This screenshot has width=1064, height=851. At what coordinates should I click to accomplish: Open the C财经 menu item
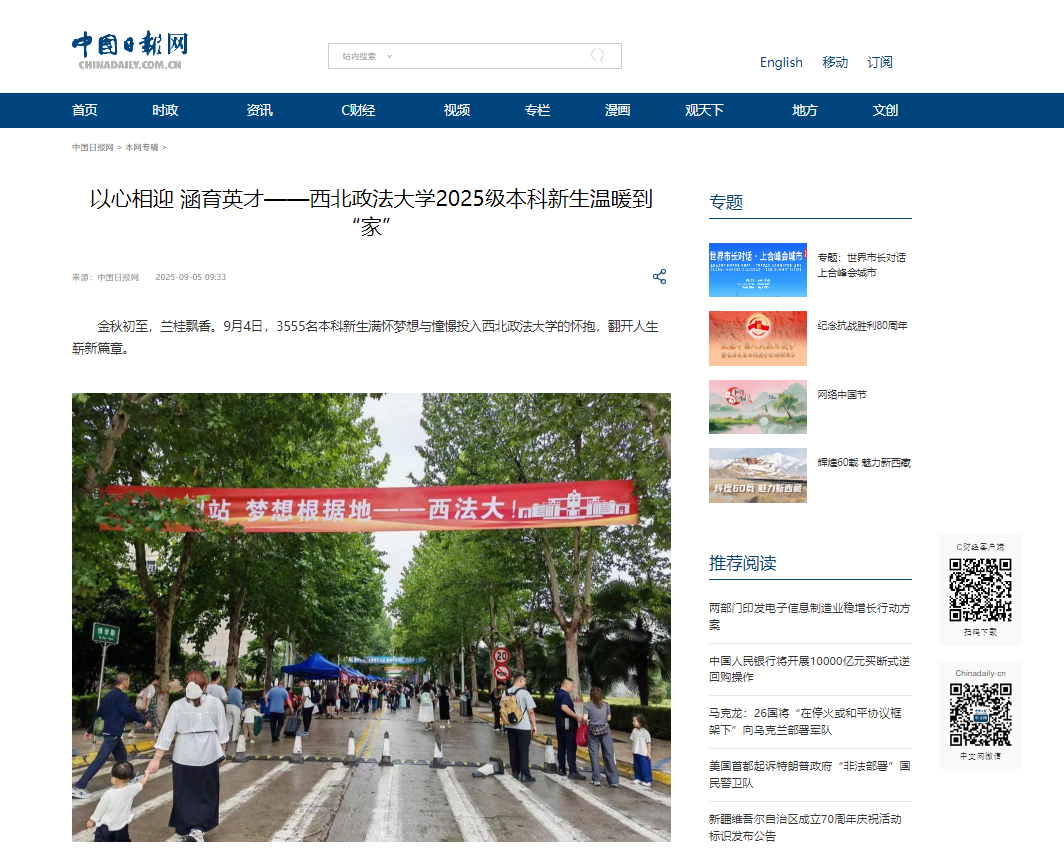(x=358, y=110)
